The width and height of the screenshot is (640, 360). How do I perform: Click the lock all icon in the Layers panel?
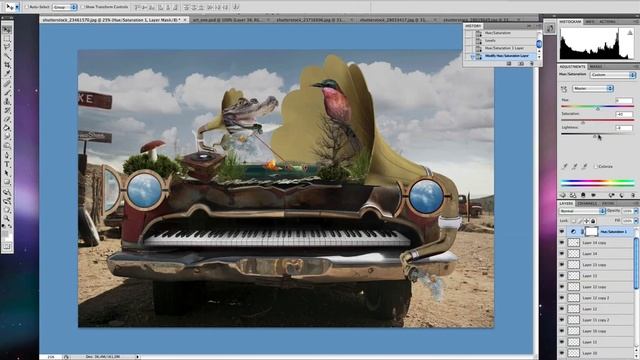click(593, 221)
